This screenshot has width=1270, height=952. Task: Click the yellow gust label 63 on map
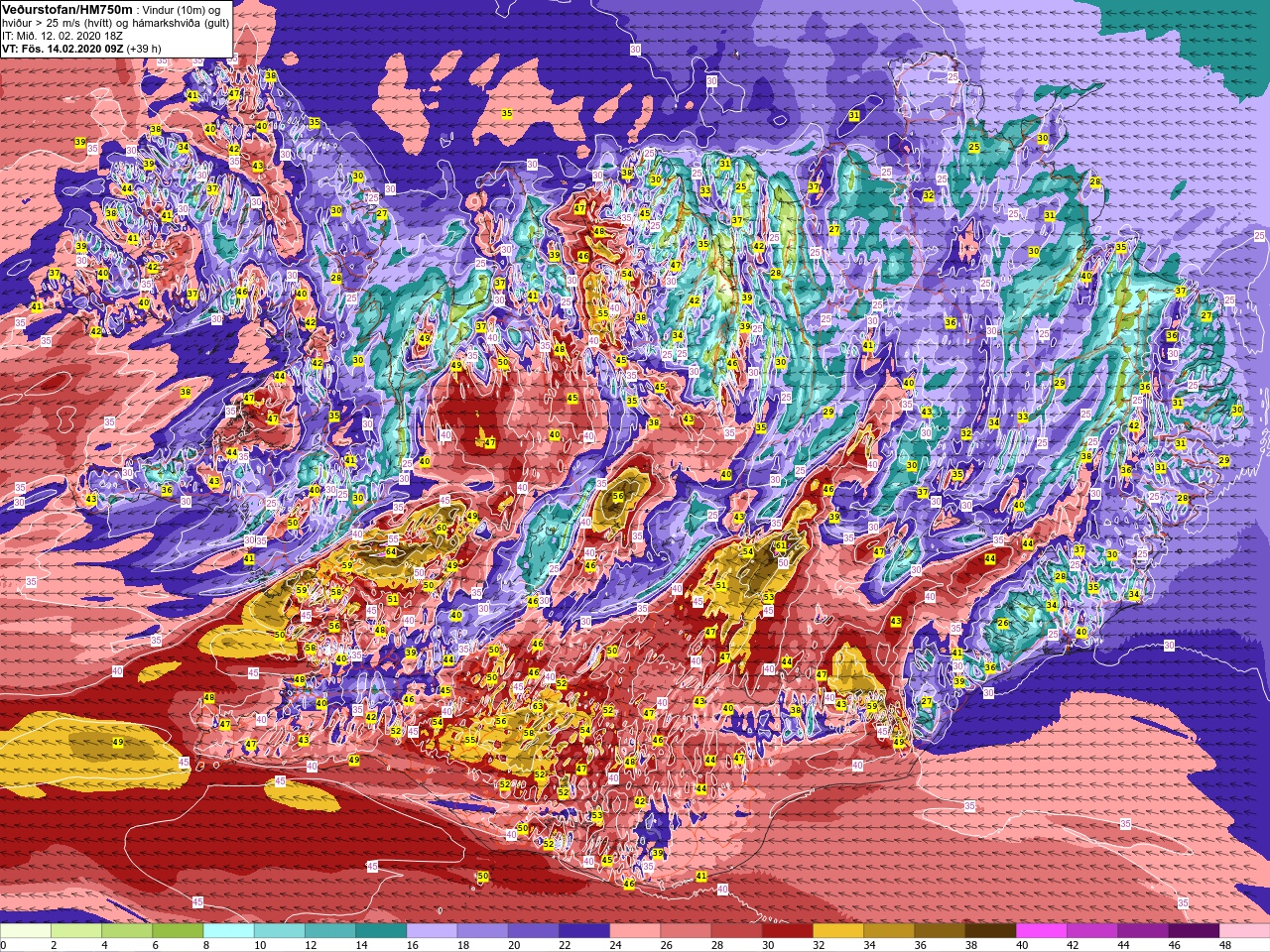click(x=537, y=706)
